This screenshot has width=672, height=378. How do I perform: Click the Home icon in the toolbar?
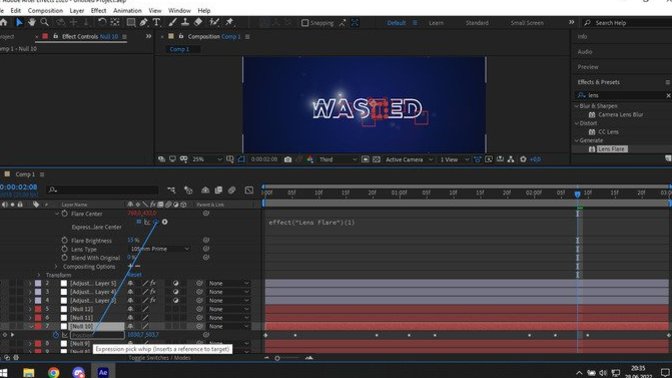3,22
